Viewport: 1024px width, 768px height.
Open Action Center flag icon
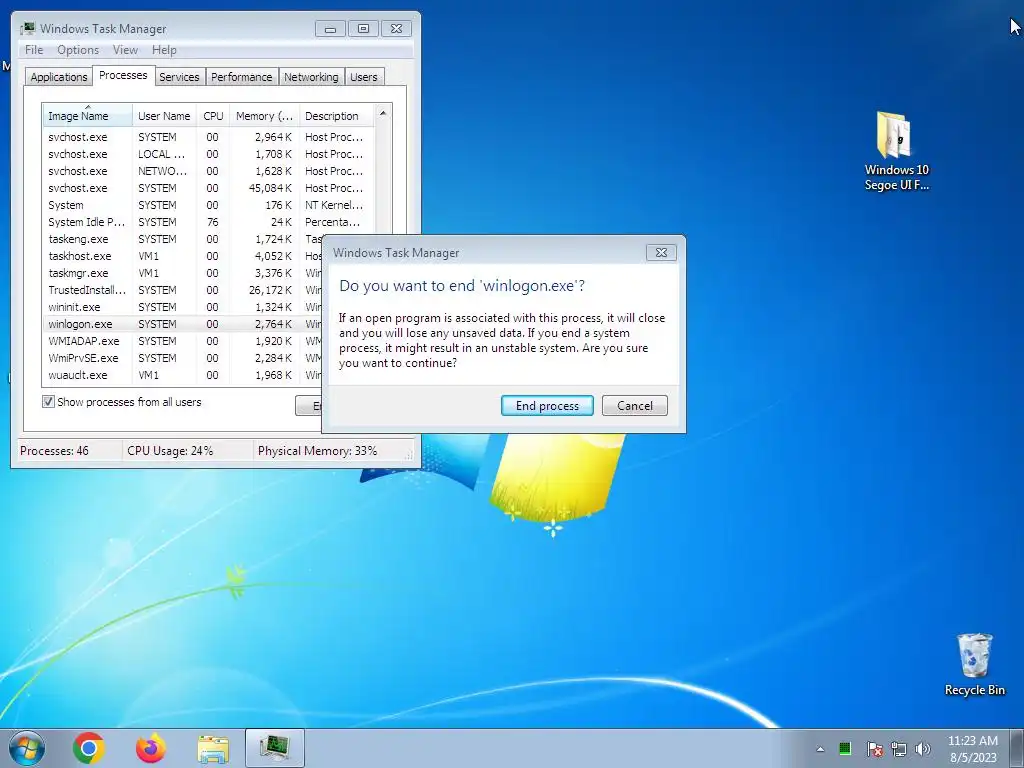pyautogui.click(x=874, y=749)
